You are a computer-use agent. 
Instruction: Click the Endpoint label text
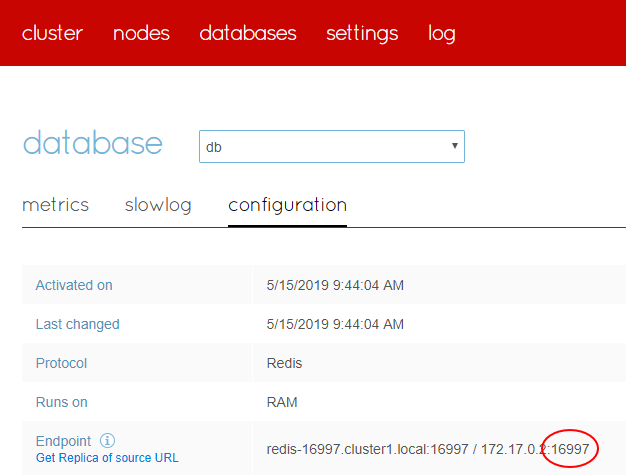(x=63, y=440)
